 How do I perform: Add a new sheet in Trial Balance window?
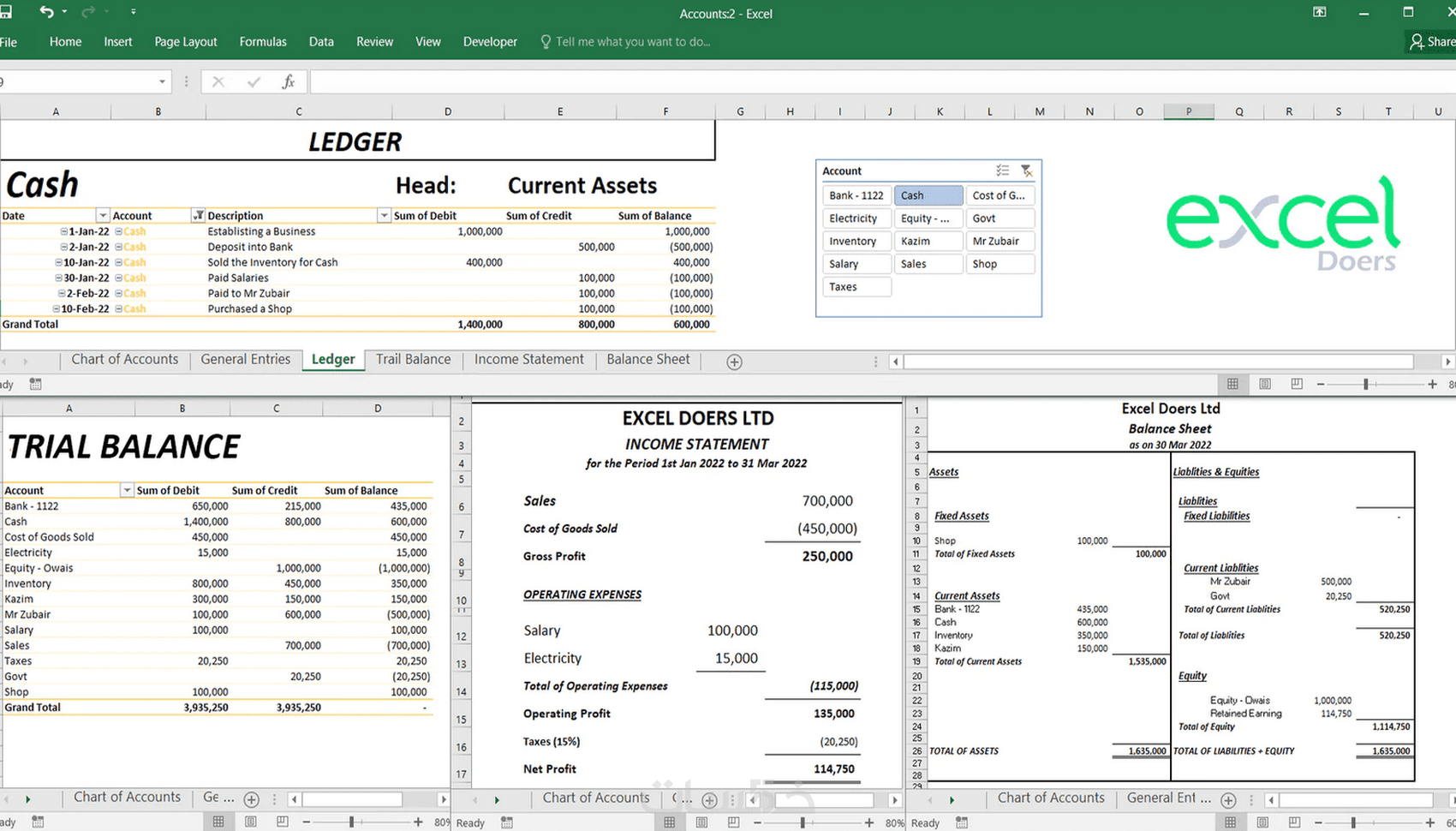[x=251, y=799]
